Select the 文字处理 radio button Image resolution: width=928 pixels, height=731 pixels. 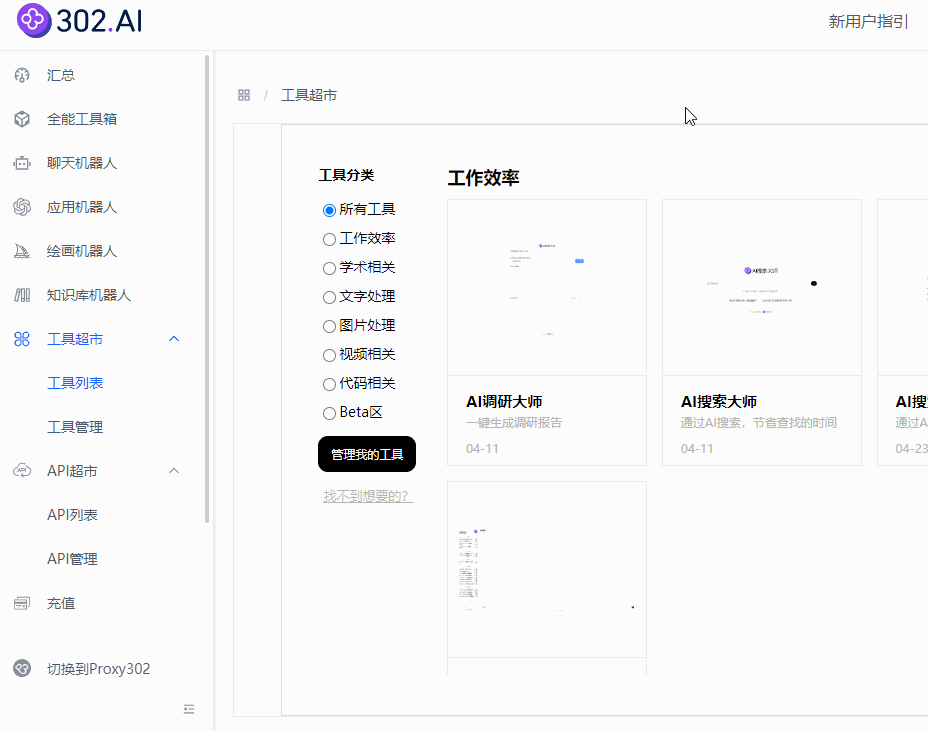point(329,297)
